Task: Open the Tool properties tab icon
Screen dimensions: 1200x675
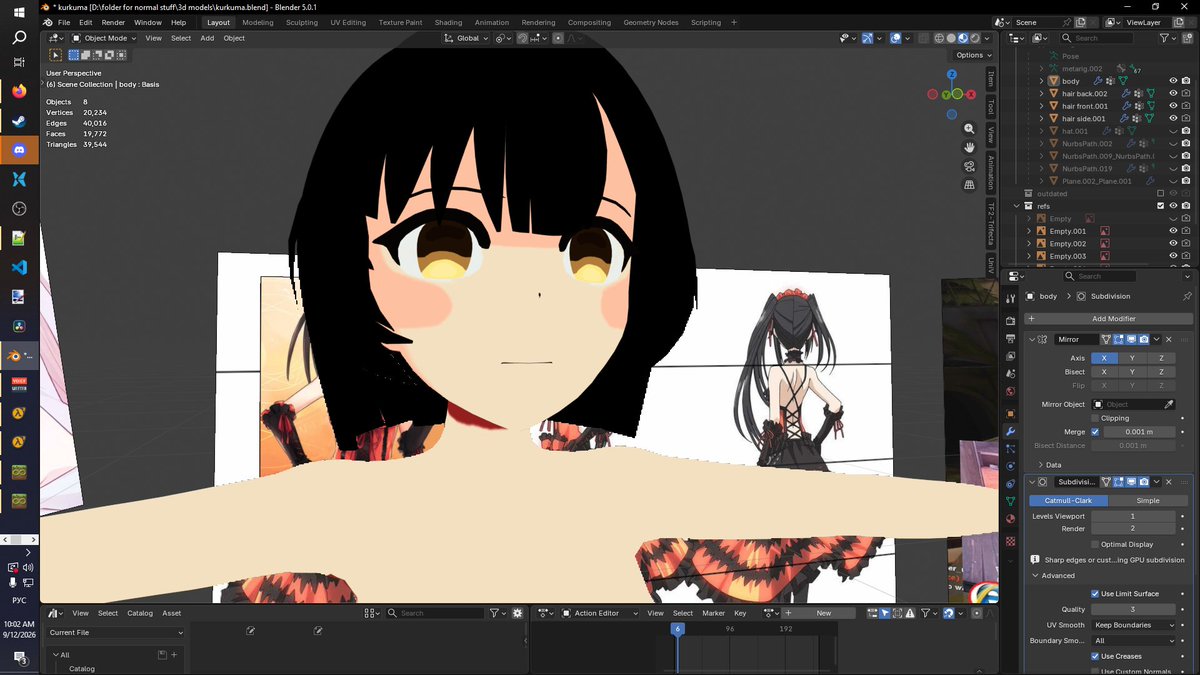Action: coord(1010,297)
